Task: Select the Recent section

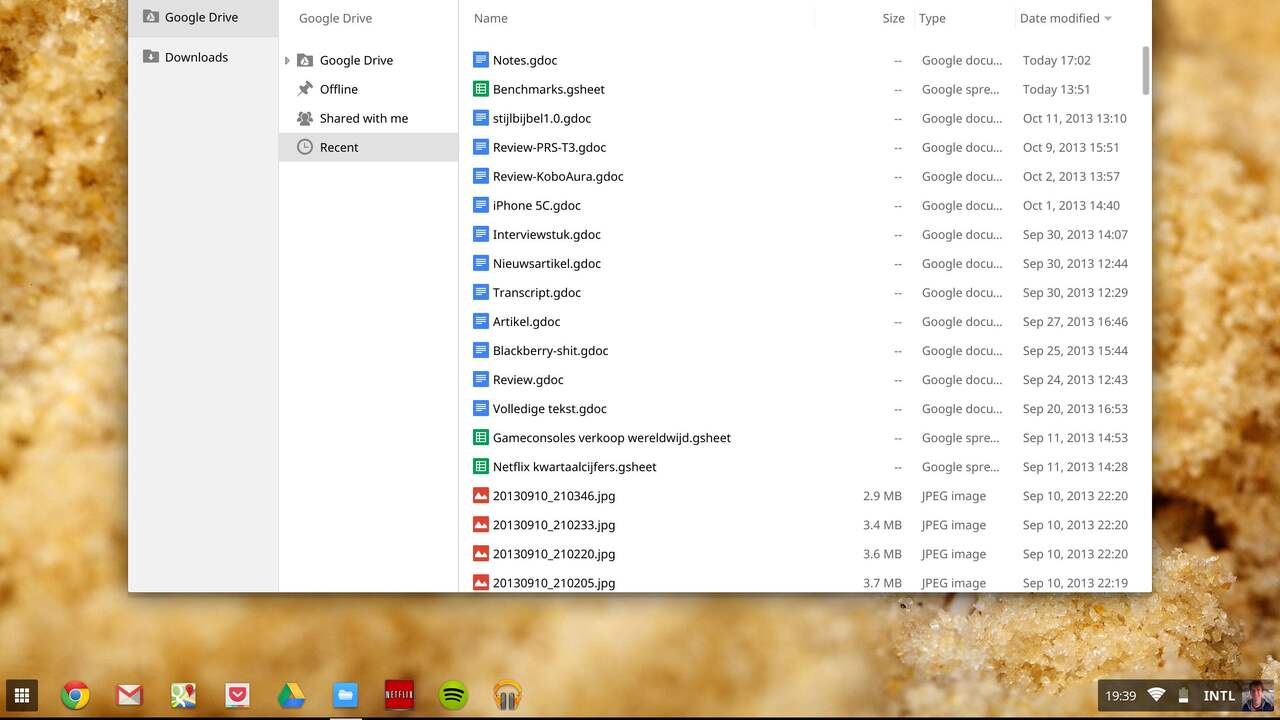Action: pyautogui.click(x=368, y=147)
